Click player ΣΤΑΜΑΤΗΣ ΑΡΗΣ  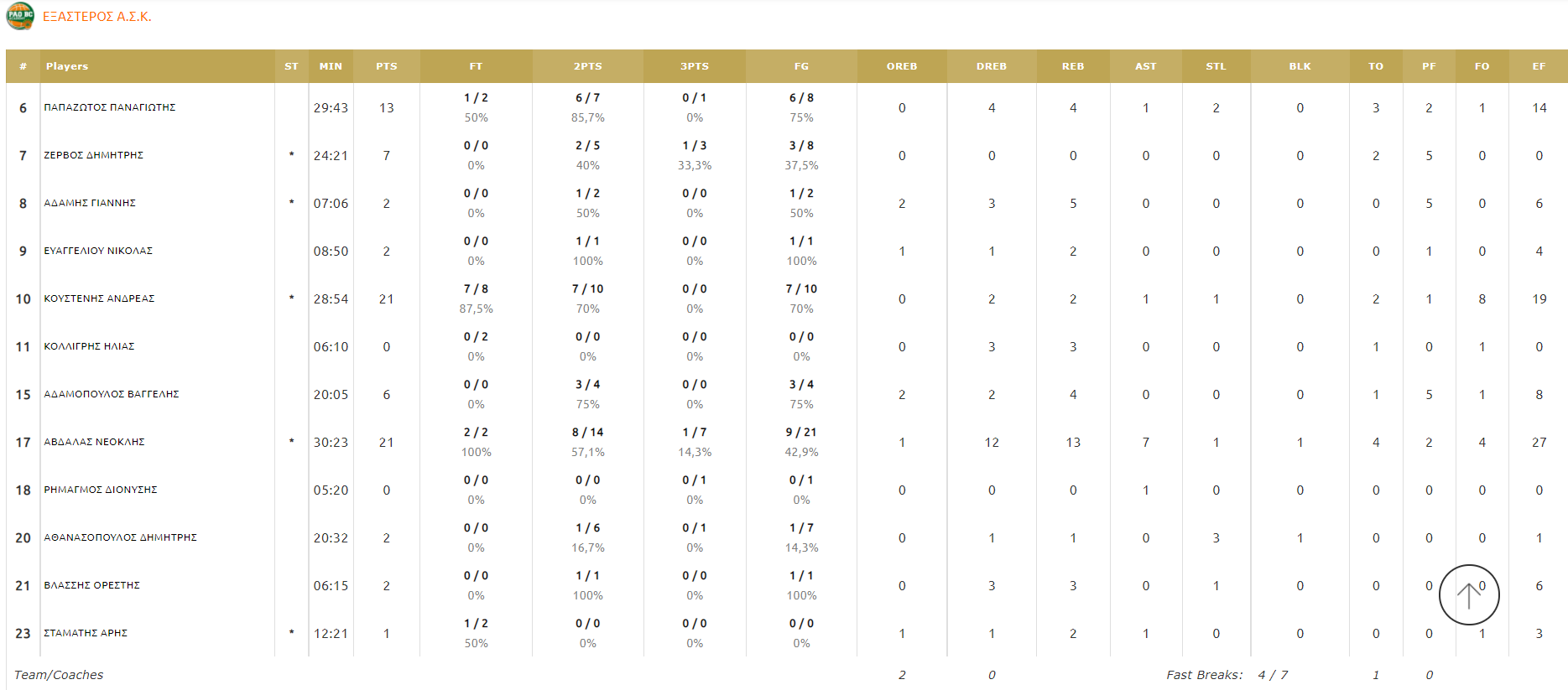(86, 633)
